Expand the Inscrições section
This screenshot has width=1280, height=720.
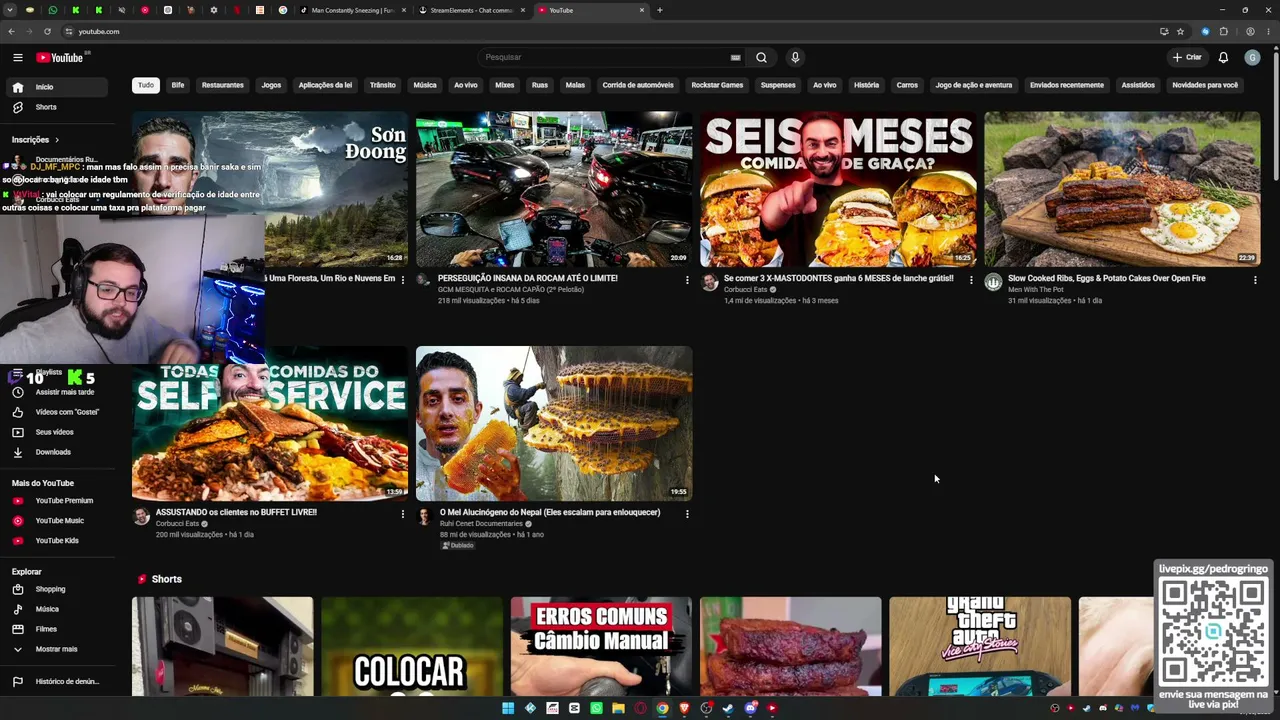36,140
